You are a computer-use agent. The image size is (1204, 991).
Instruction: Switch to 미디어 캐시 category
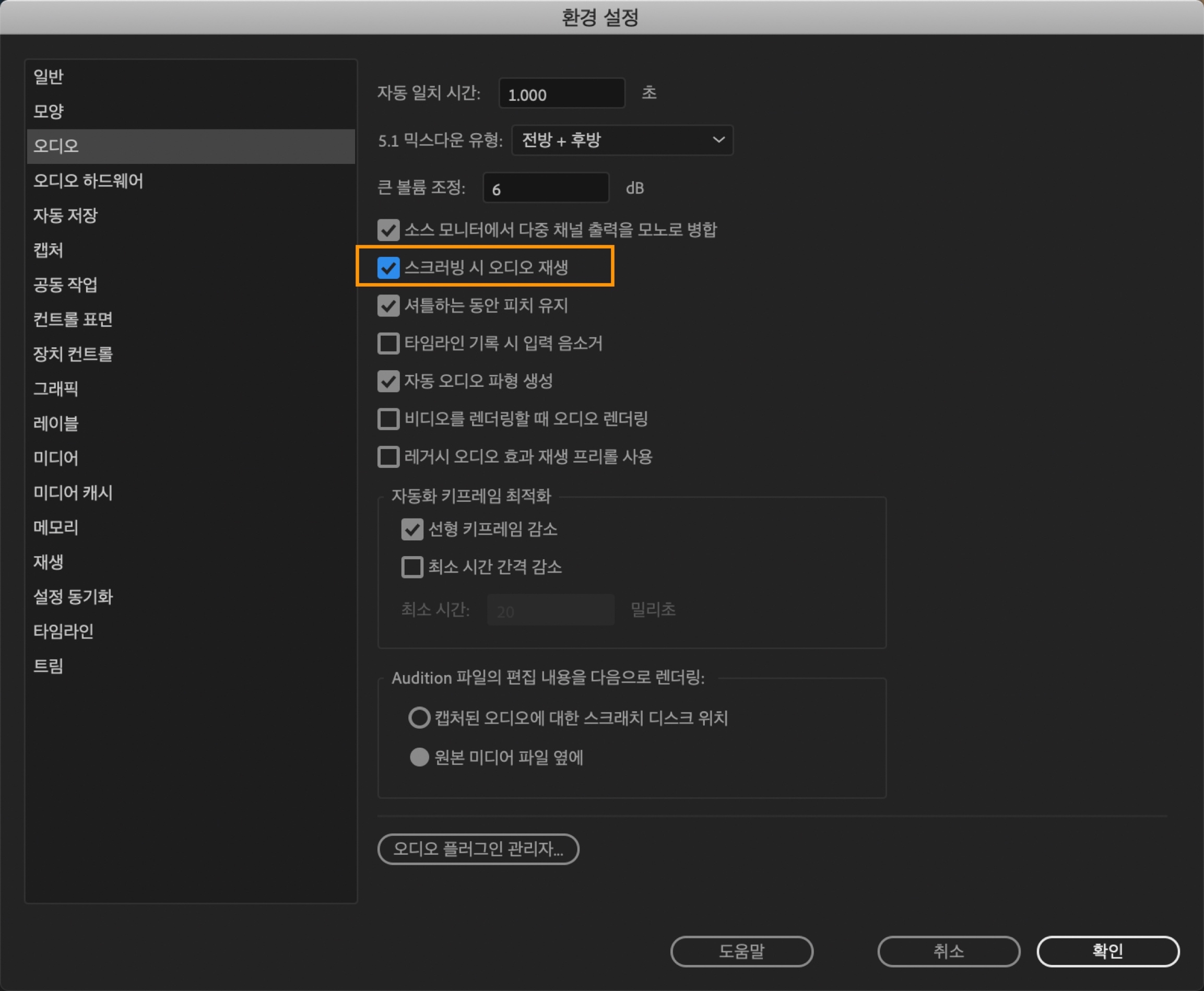[73, 493]
